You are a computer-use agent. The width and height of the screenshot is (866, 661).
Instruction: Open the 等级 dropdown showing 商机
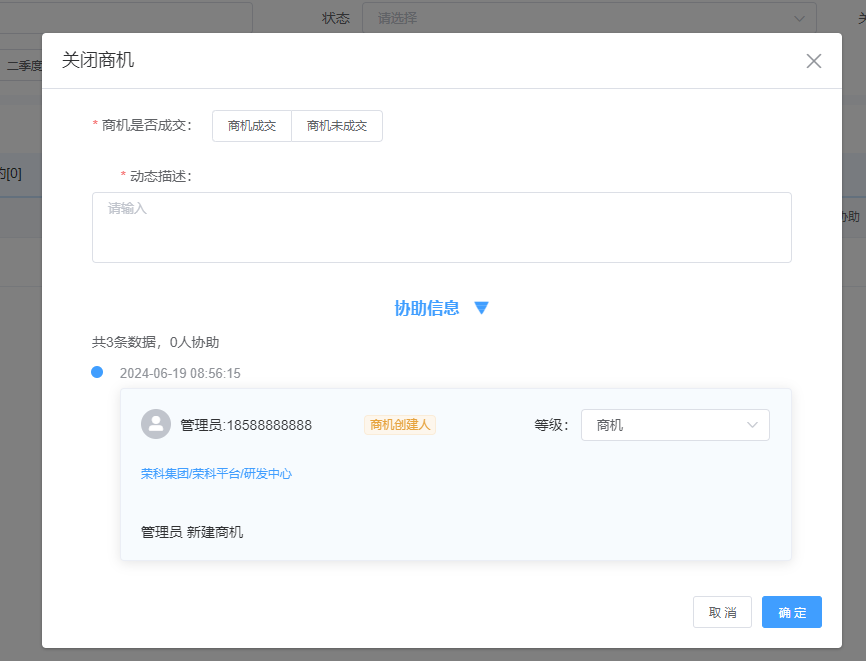coord(675,425)
